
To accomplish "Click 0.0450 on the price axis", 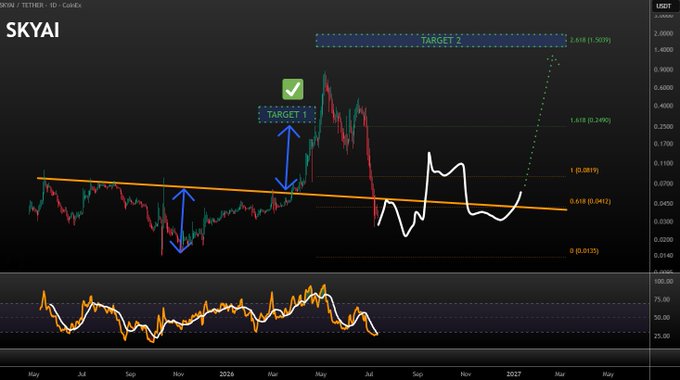I will click(664, 203).
